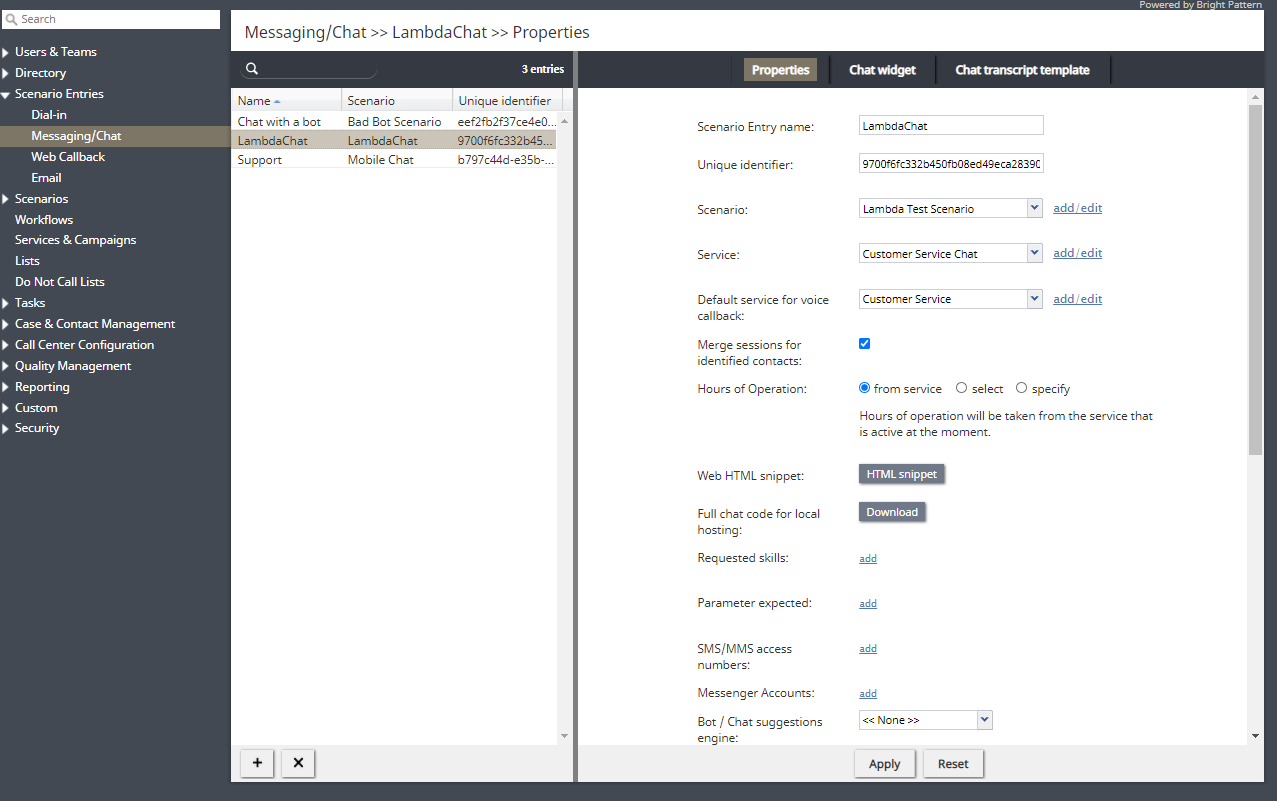This screenshot has height=801, width=1277.
Task: Switch to the Chat widget tab
Action: 882,70
